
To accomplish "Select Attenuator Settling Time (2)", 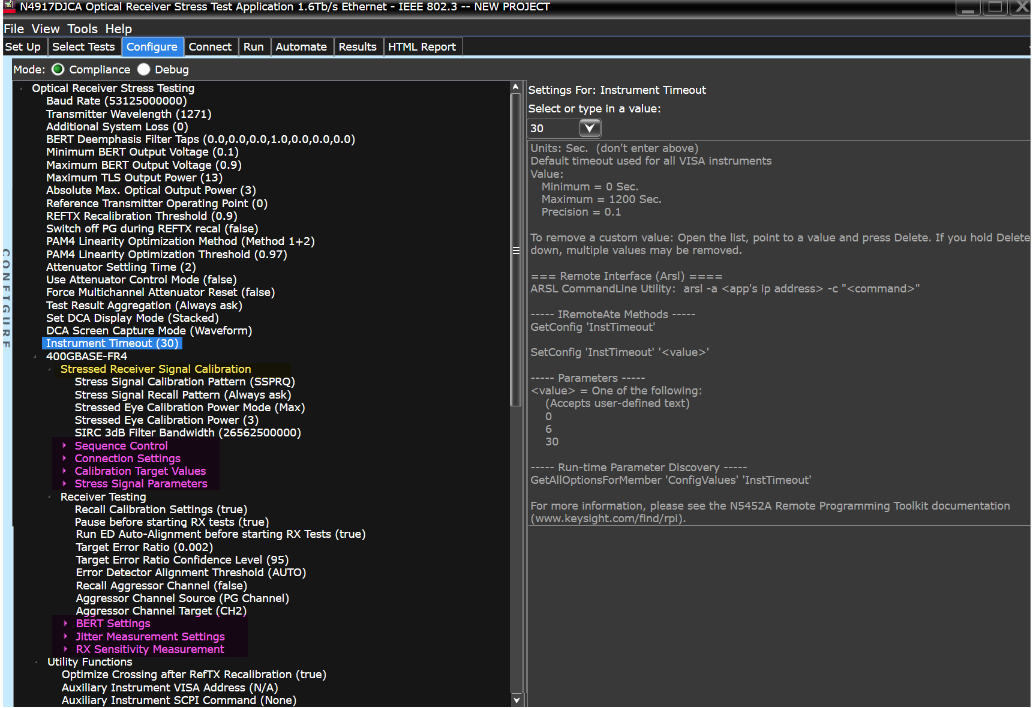I will point(121,267).
